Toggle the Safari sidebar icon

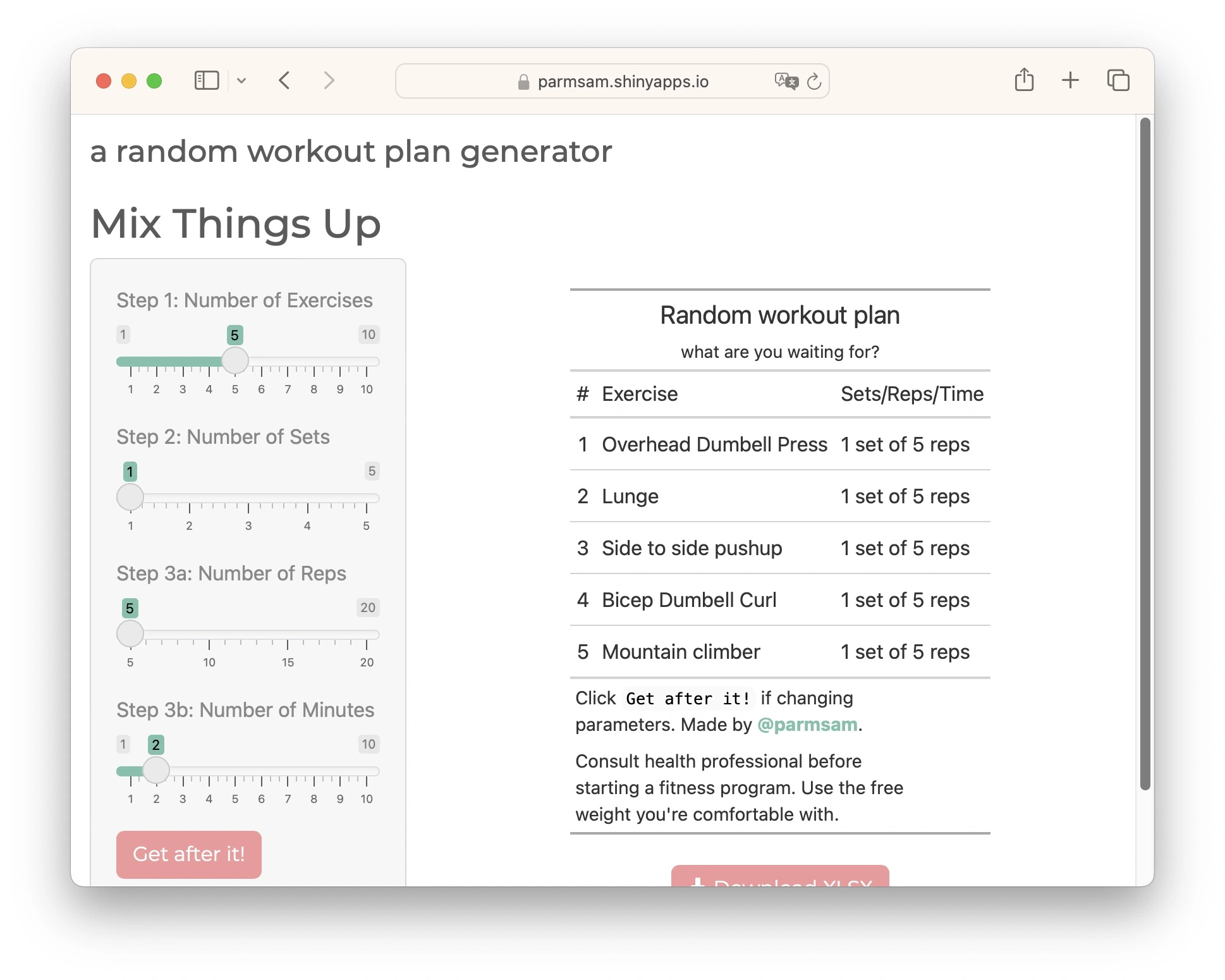tap(206, 80)
